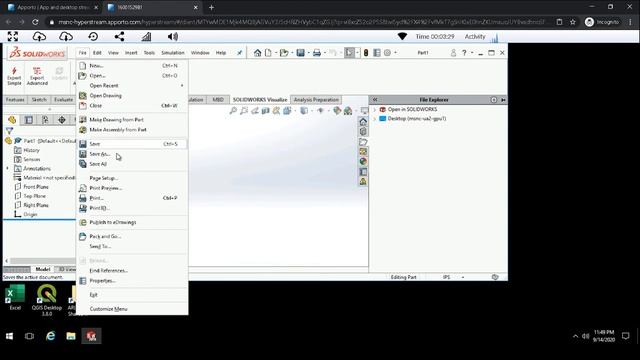
Task: Click the File Properties icon in toolbar
Action: coord(377,53)
